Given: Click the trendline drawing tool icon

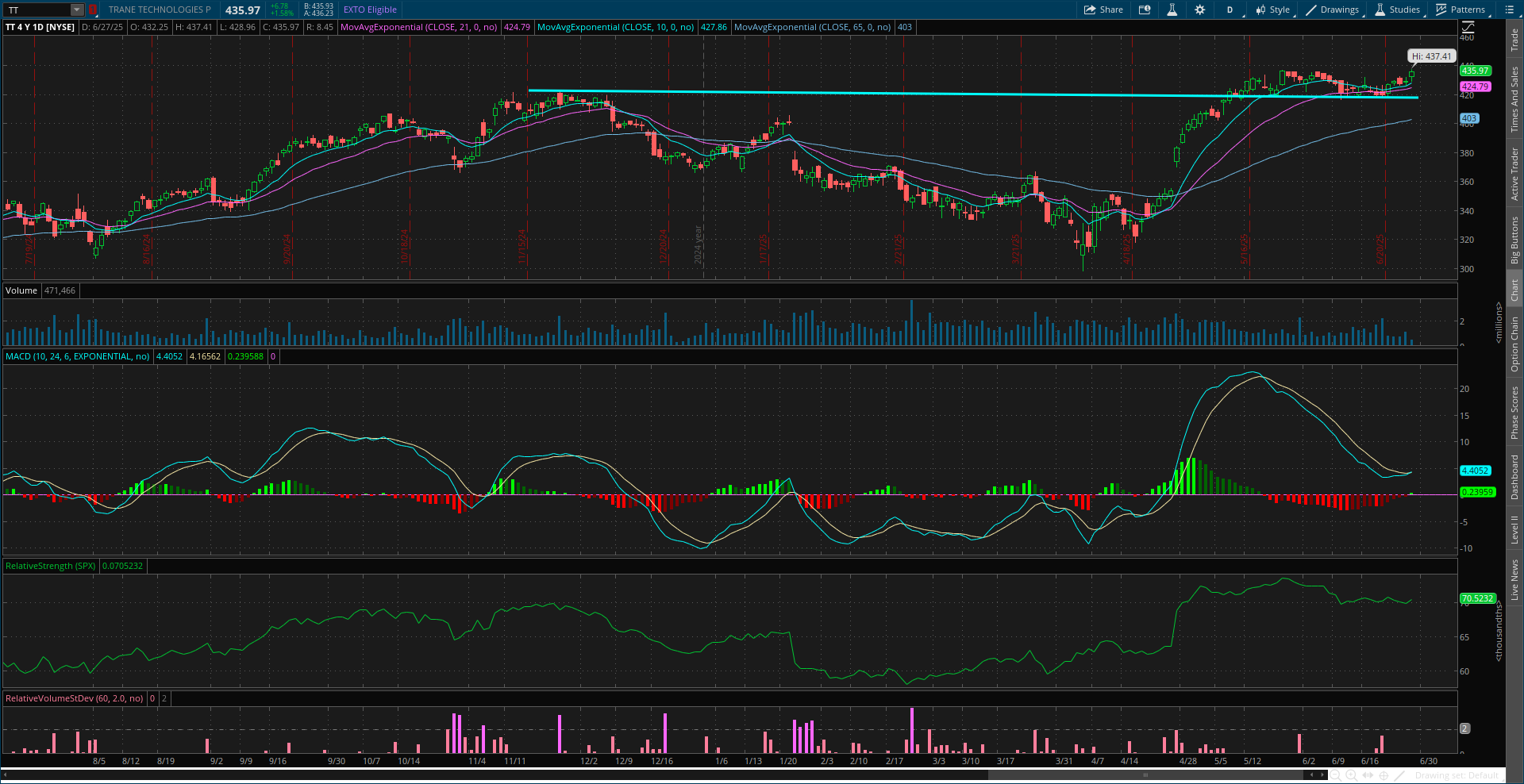Looking at the screenshot, I should point(1400,775).
